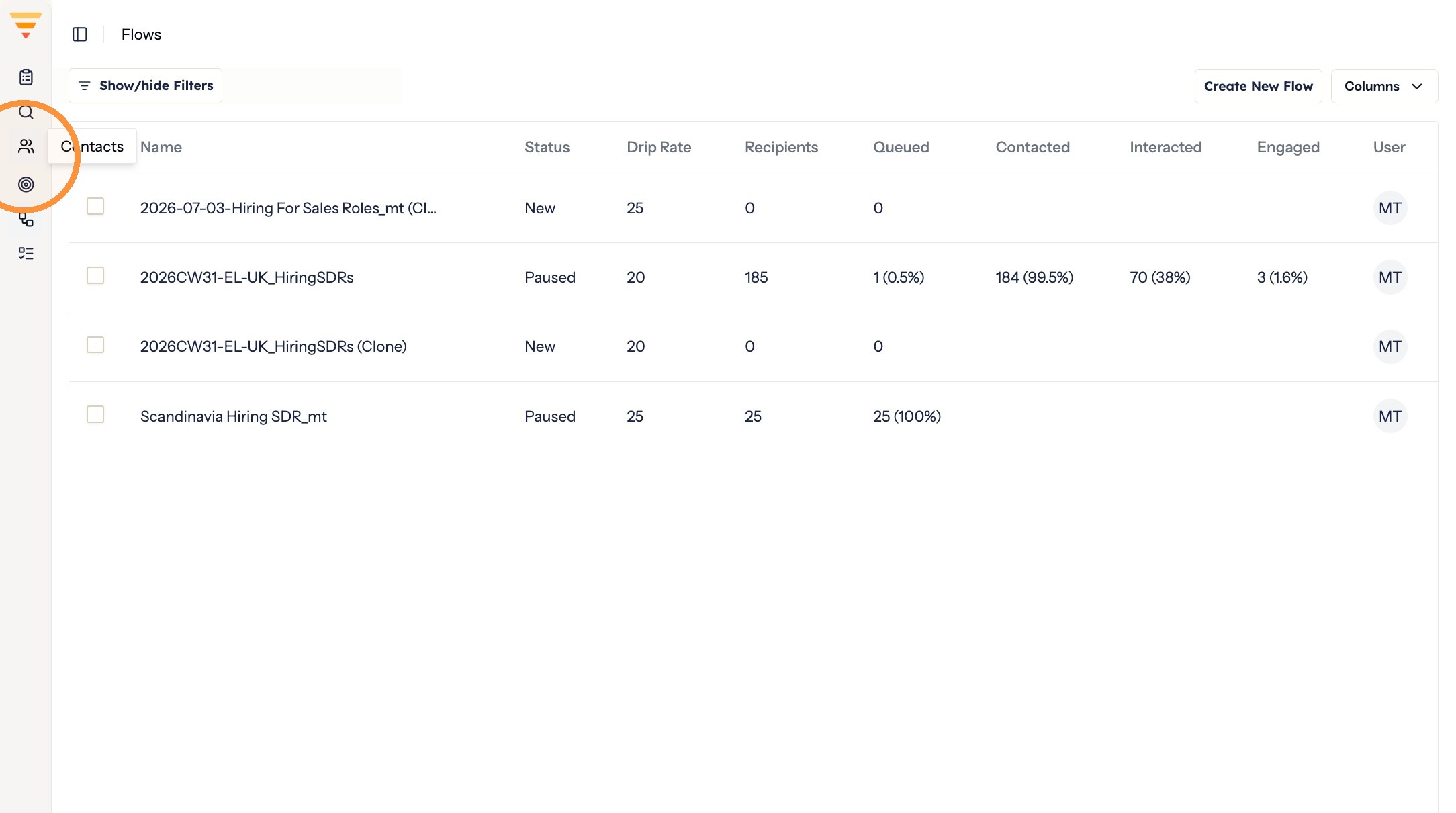
Task: Click MT avatar for 2026CW31-EL-UK_HiringSDRs (Clone)
Action: click(x=1390, y=346)
